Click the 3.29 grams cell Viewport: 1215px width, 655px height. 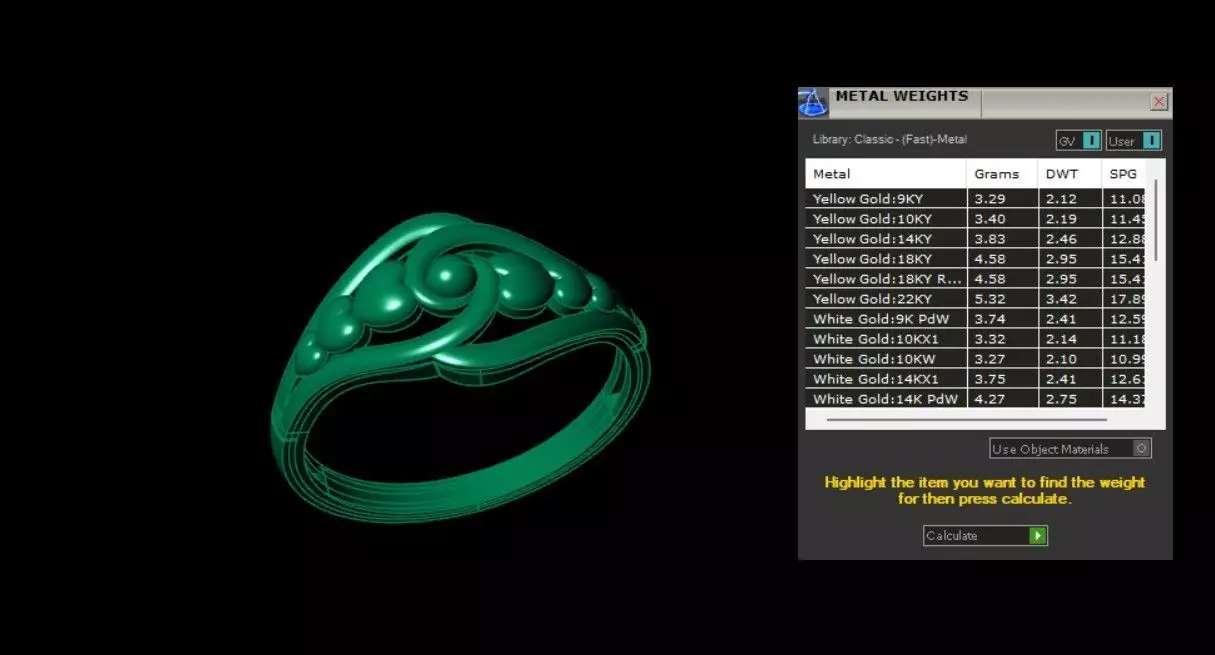pyautogui.click(x=1002, y=199)
